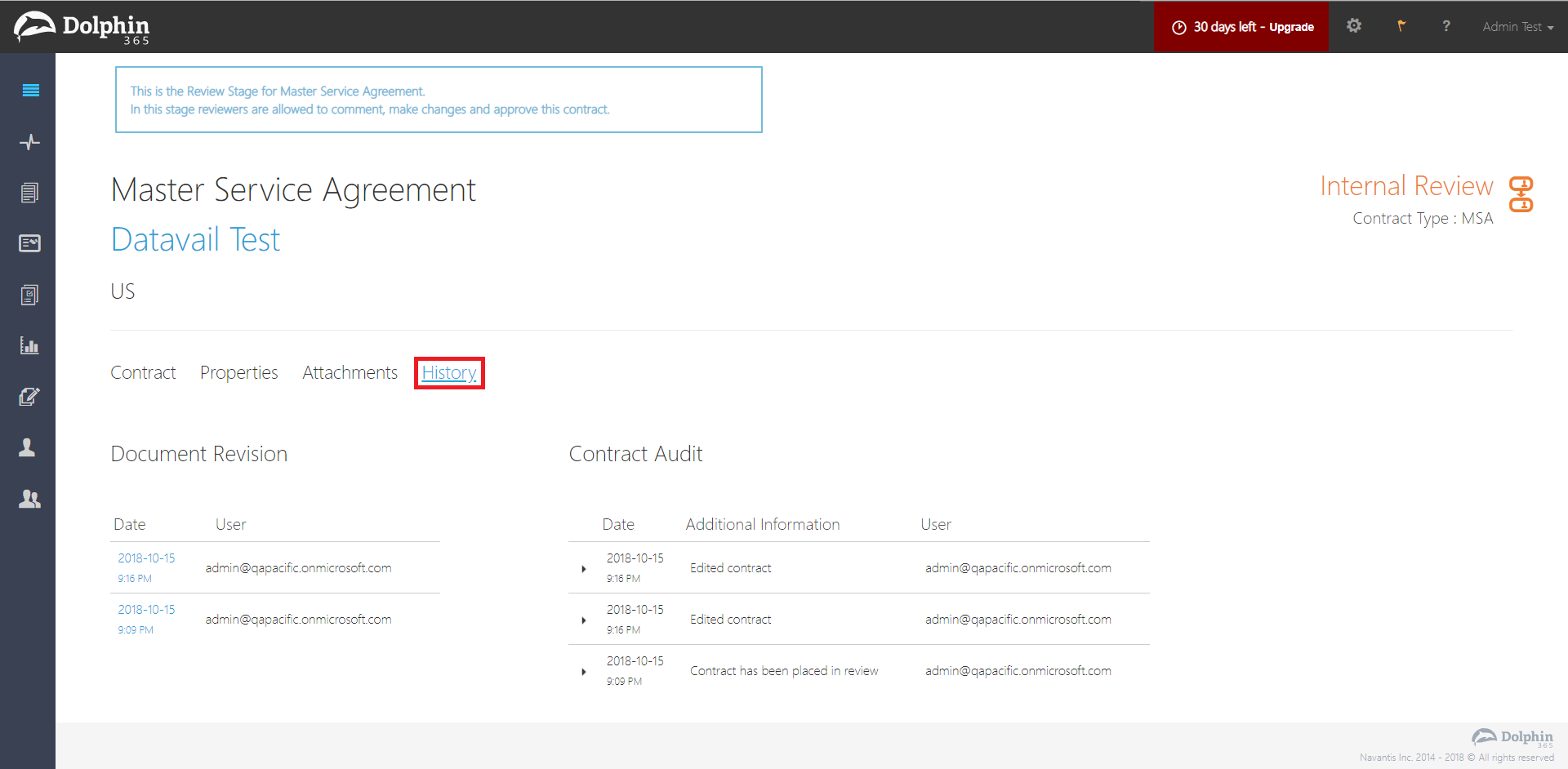Click the user email in the 9:09 PM revision row

[x=298, y=620]
